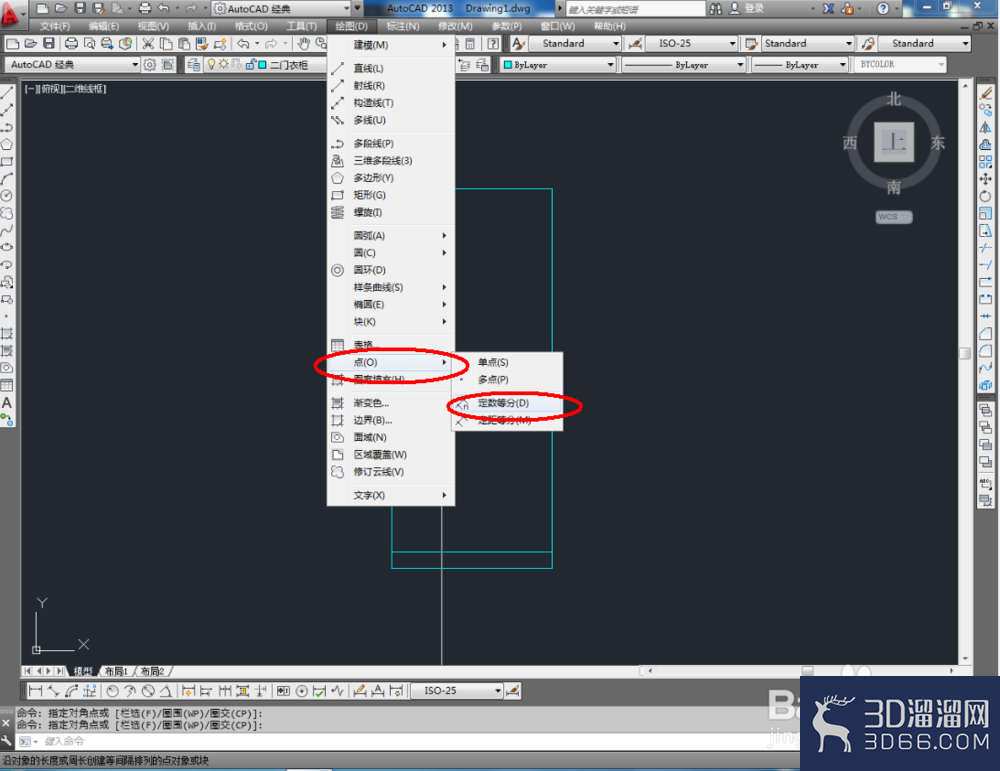Toggle the layer freeze sun icon
The height and width of the screenshot is (771, 1000).
pyautogui.click(x=223, y=64)
